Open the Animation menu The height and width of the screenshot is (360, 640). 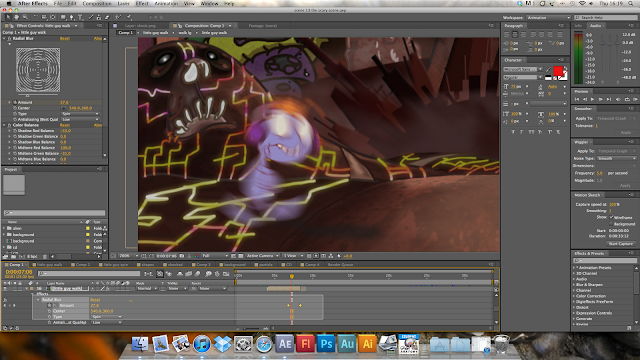[x=166, y=3]
